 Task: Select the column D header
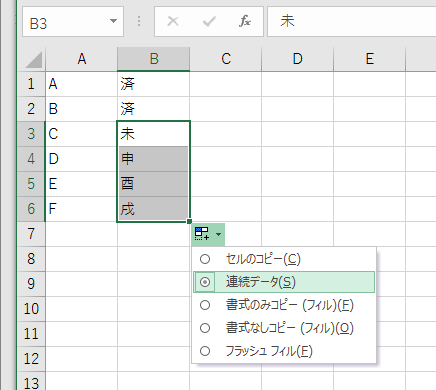[297, 59]
